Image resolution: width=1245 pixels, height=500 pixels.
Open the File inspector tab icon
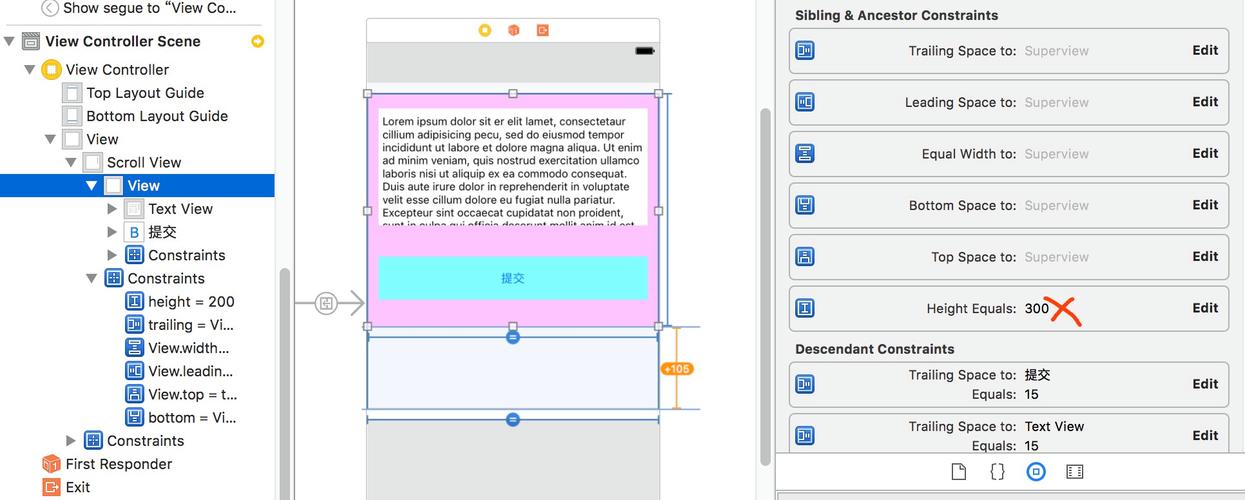click(958, 472)
